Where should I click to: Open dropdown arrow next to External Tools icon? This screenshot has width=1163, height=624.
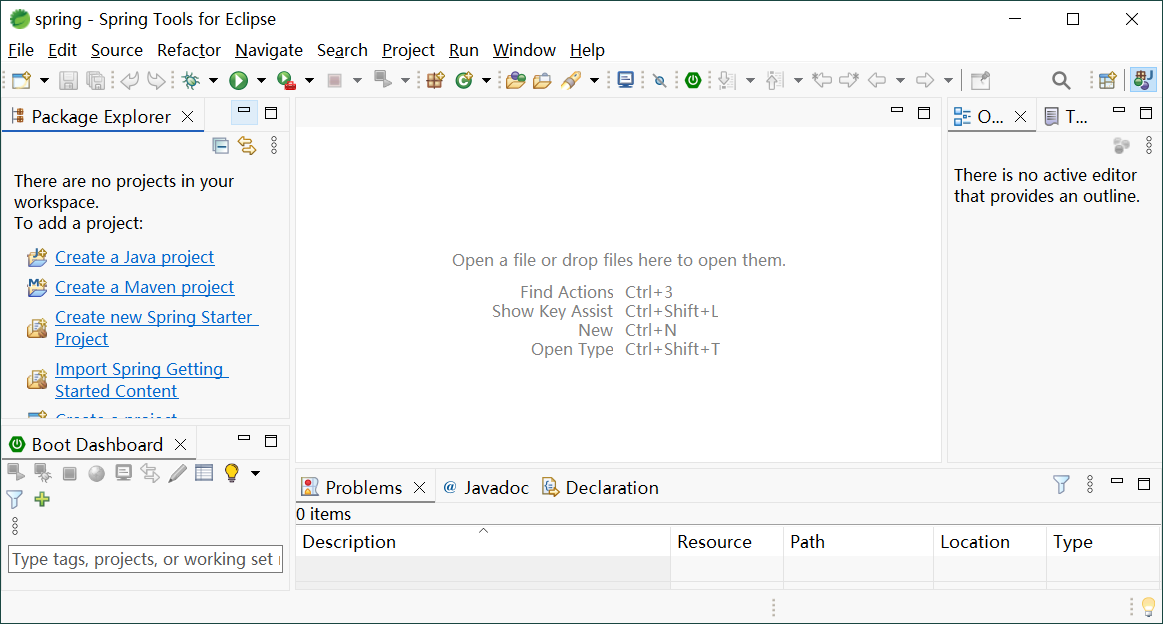tap(309, 80)
